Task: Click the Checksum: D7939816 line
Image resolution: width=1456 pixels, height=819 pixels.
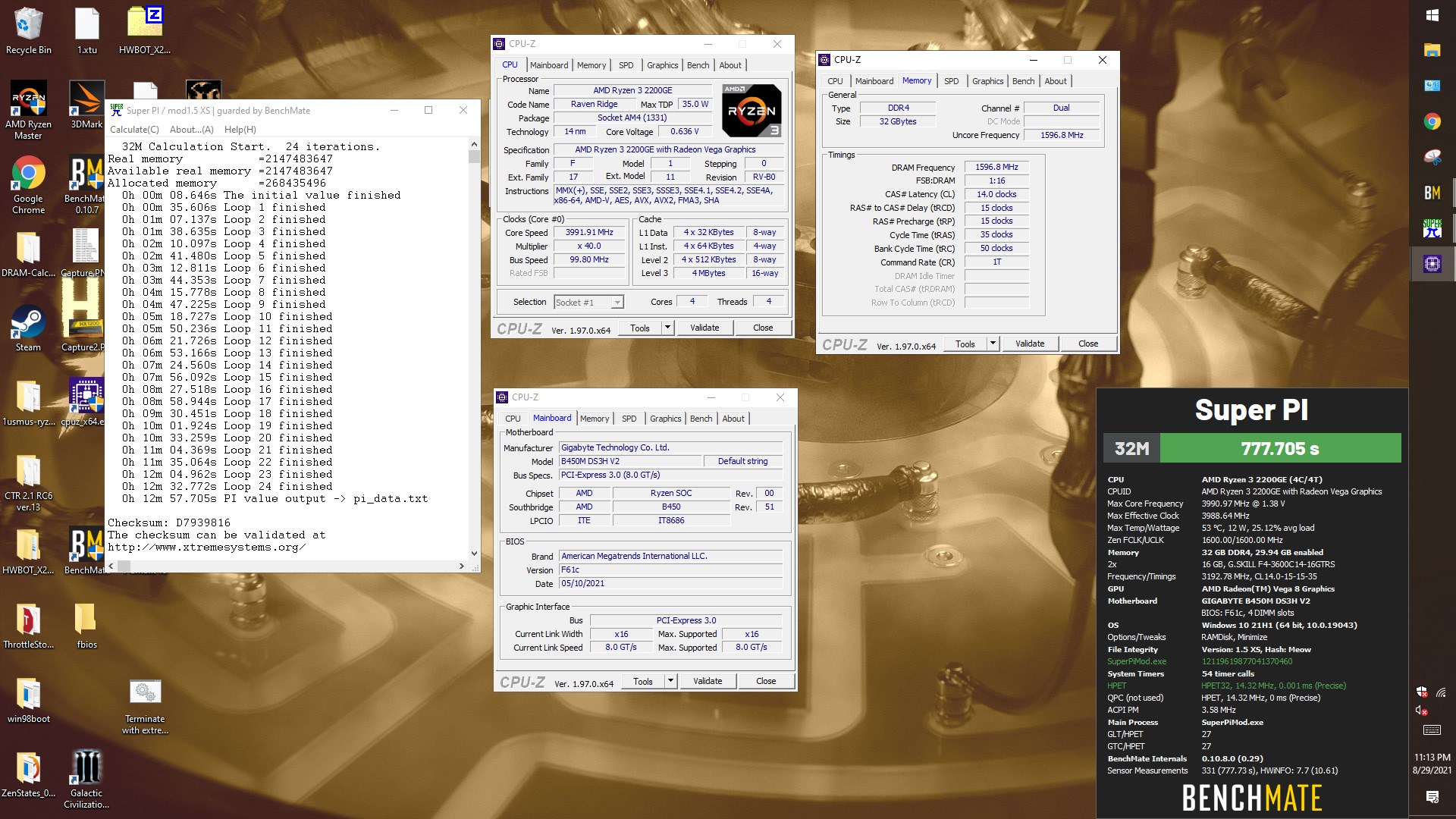Action: coord(169,522)
